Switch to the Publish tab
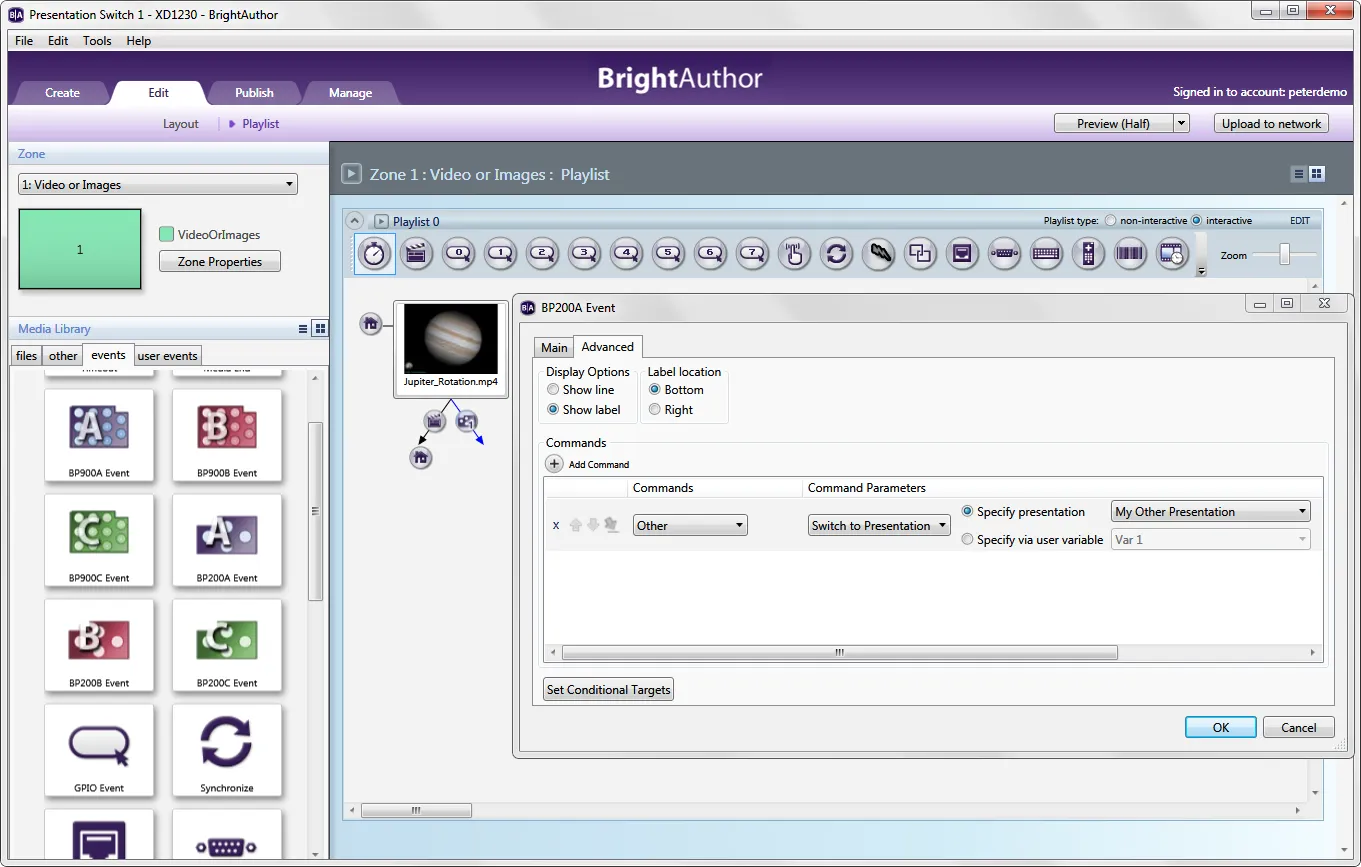1361x867 pixels. pyautogui.click(x=254, y=93)
